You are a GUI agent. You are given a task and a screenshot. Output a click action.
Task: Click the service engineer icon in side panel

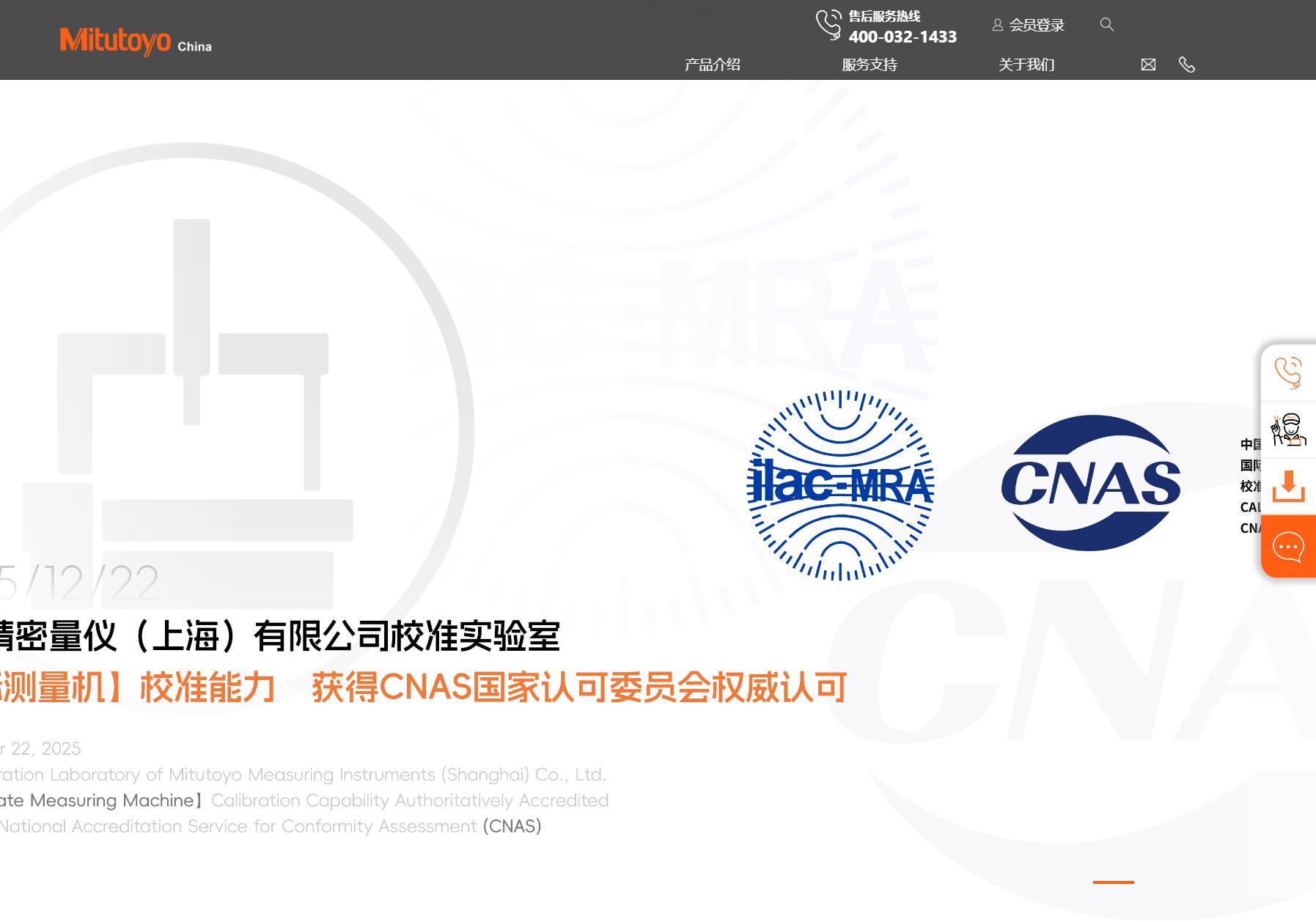click(x=1288, y=429)
